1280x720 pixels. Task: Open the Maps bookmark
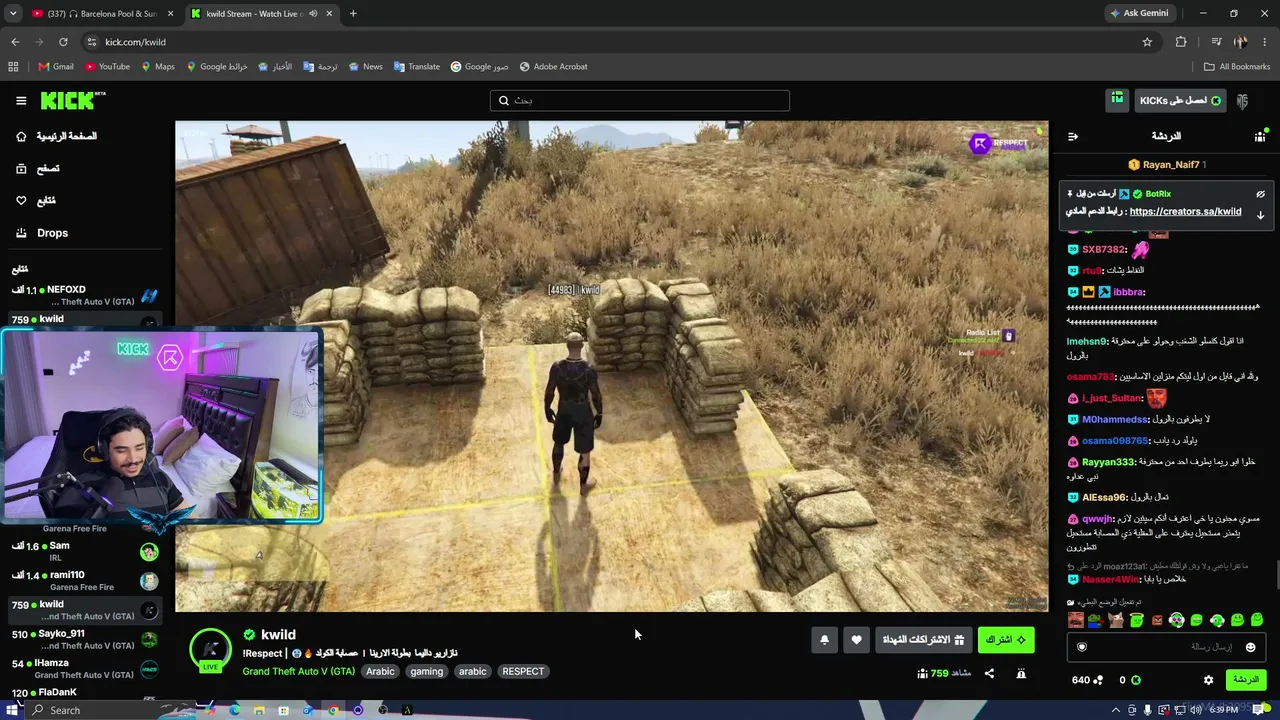click(158, 67)
